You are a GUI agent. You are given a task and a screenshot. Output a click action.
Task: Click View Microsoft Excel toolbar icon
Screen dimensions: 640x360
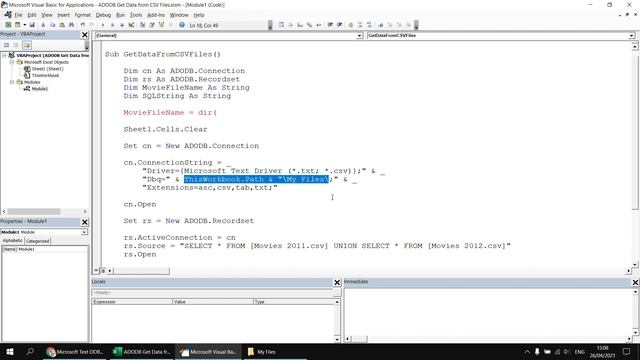pos(8,25)
